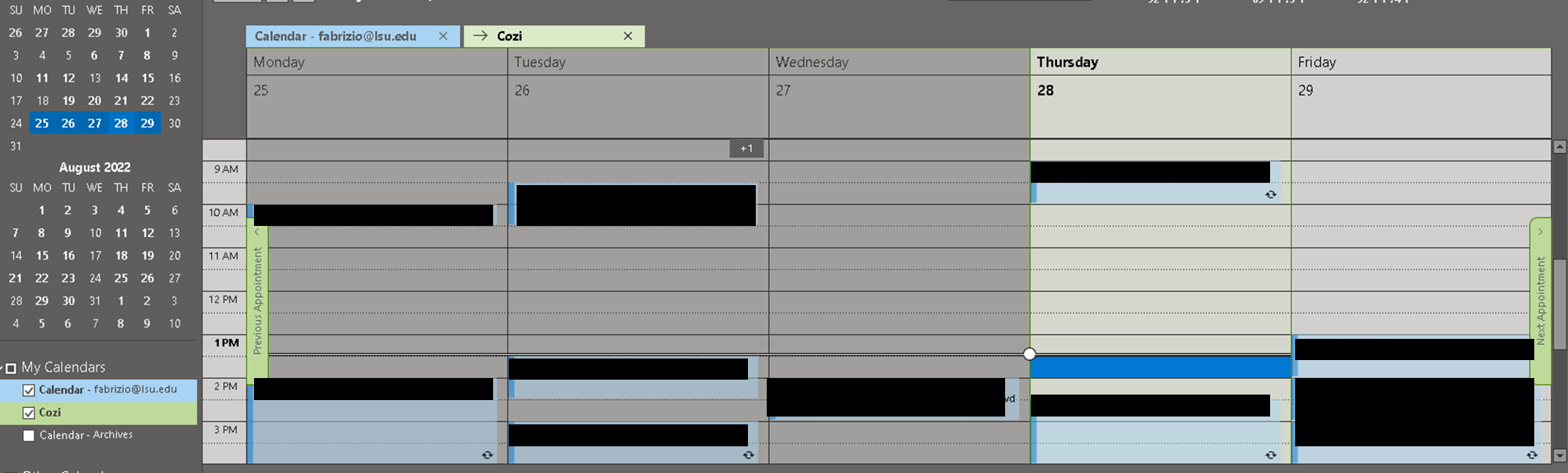Close the Cozi calendar tab
The width and height of the screenshot is (1568, 473).
point(628,36)
